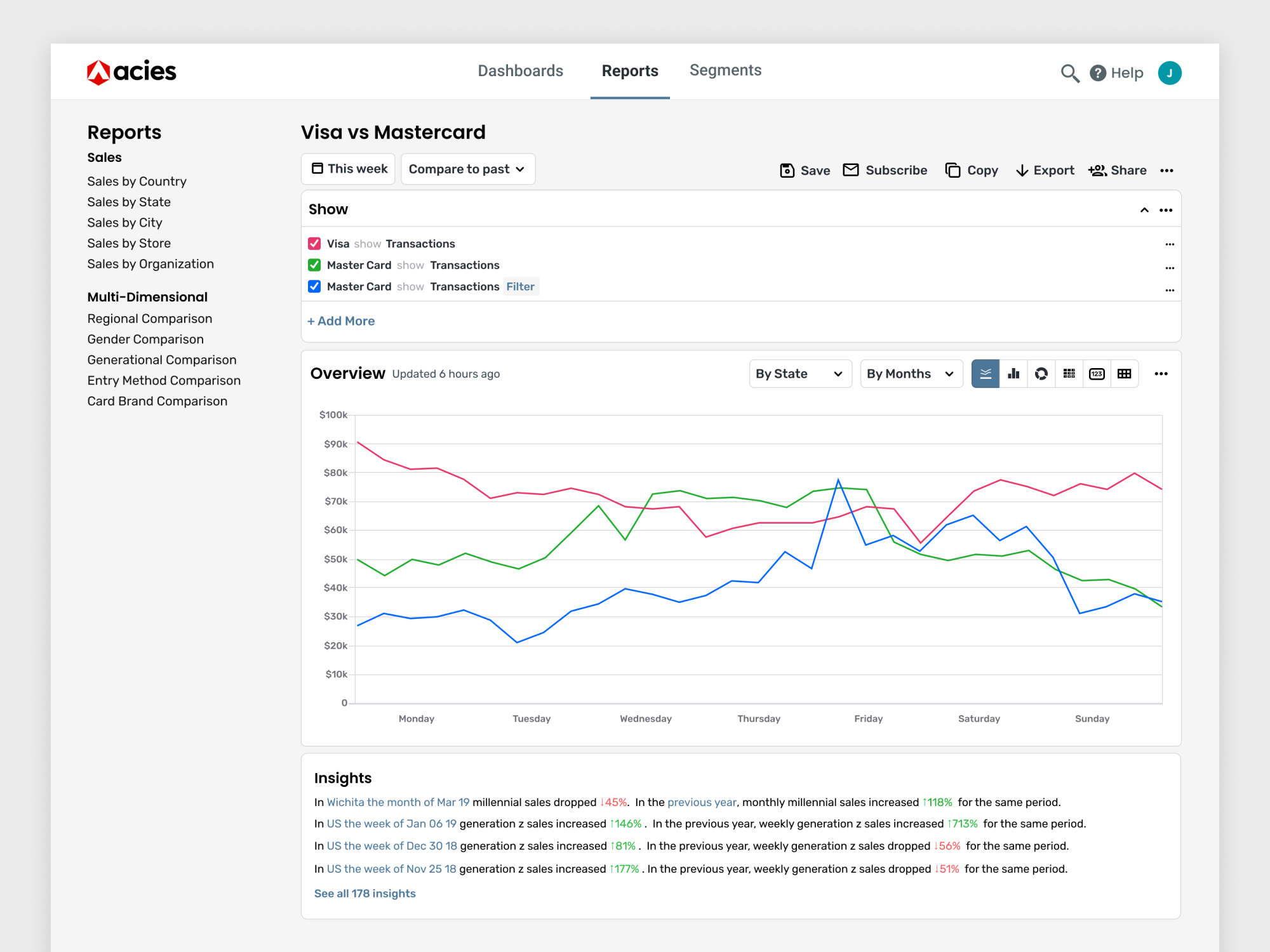This screenshot has width=1270, height=952.
Task: Open options for filtered Master Card row
Action: (x=1170, y=290)
